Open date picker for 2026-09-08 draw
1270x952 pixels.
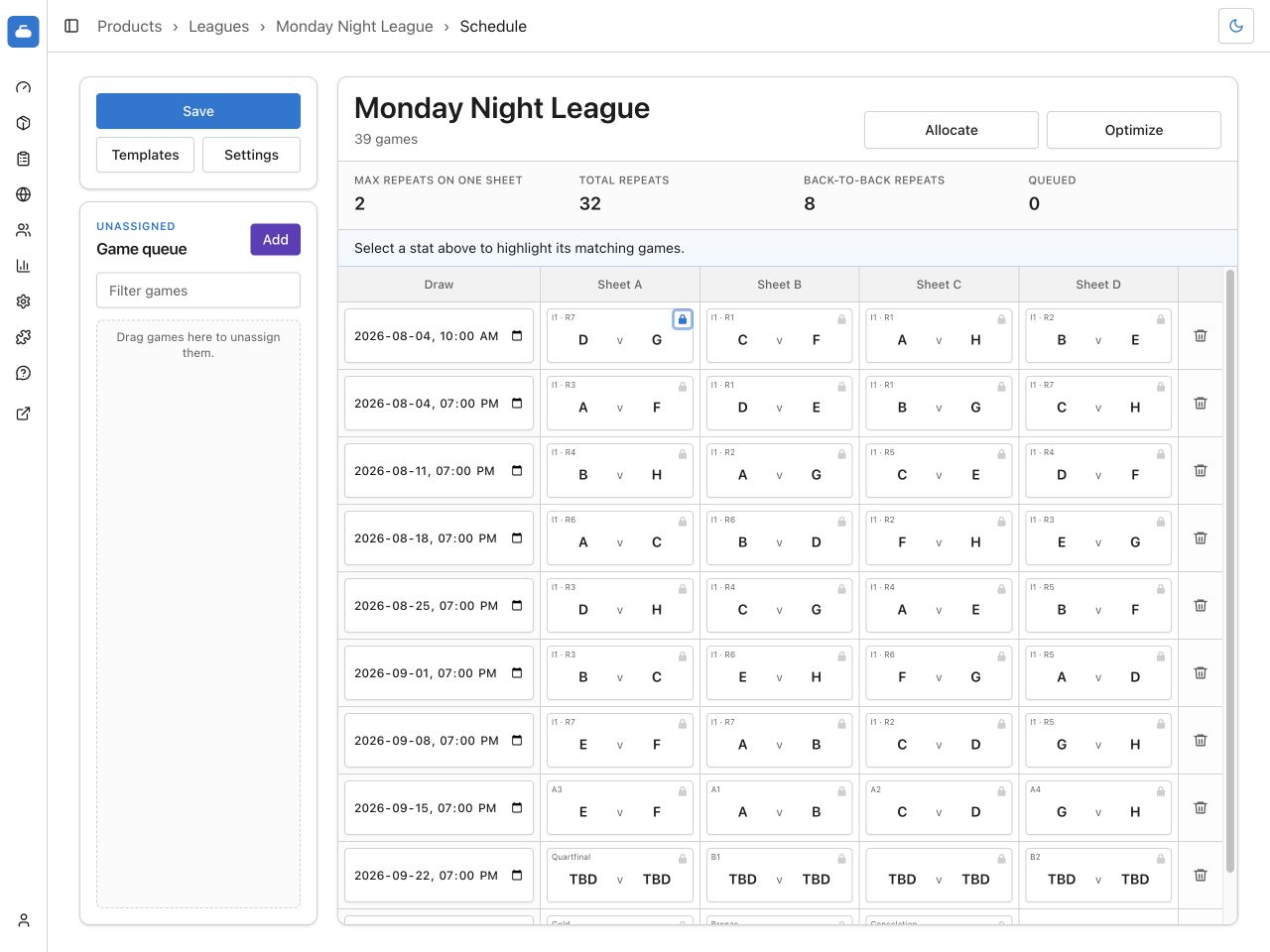click(517, 741)
